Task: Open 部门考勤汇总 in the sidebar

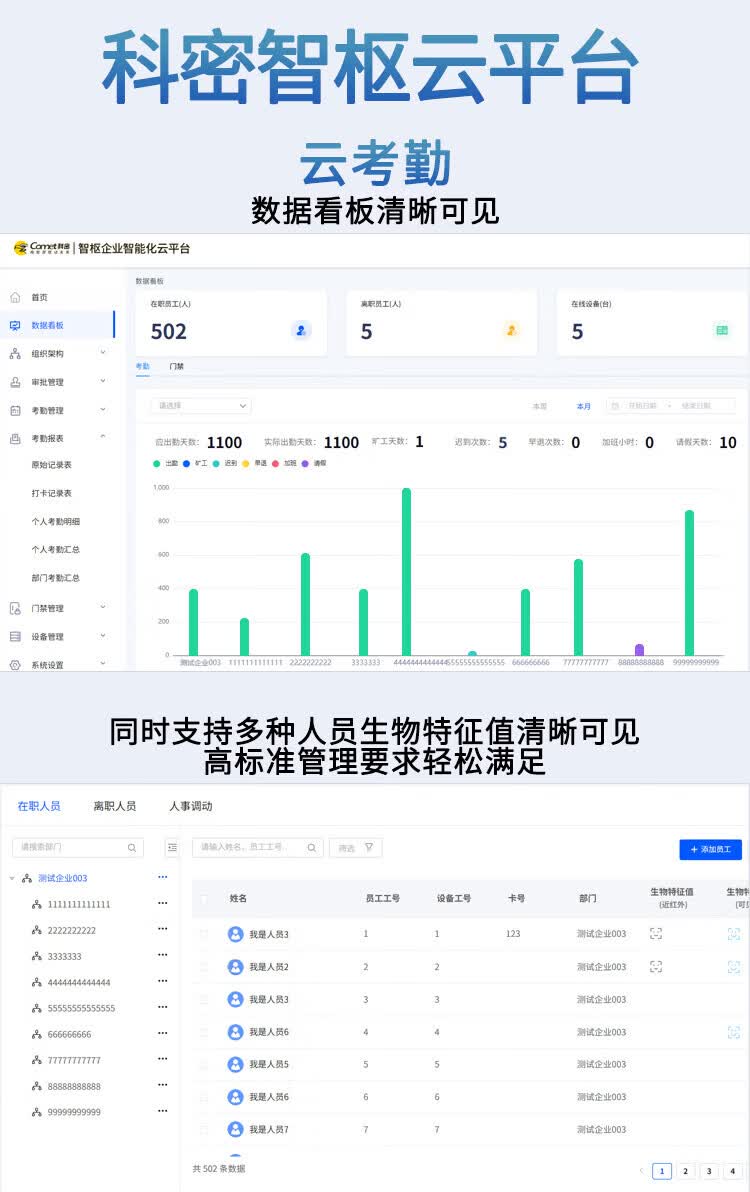Action: point(55,578)
